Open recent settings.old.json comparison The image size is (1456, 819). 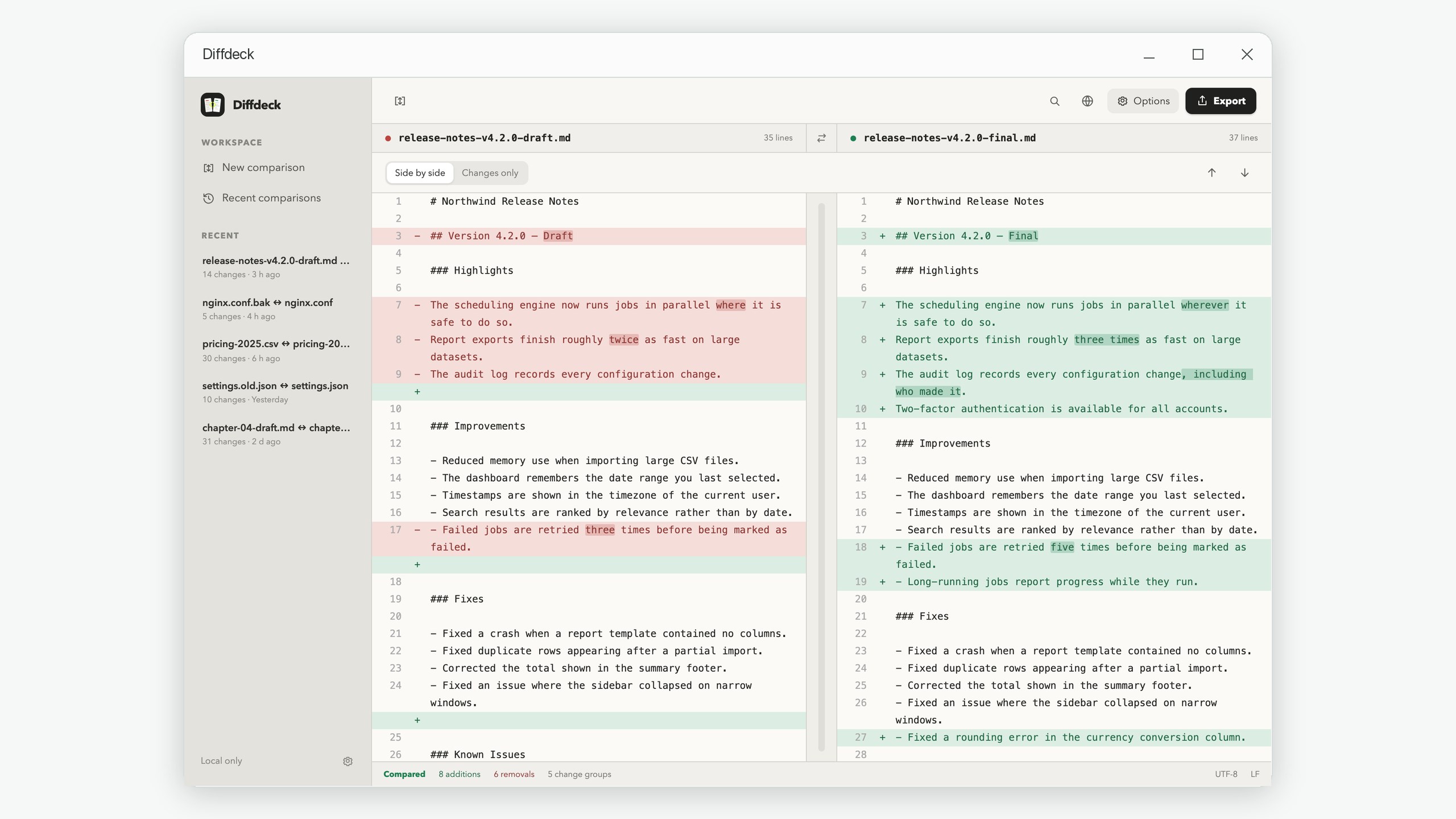[x=277, y=392]
